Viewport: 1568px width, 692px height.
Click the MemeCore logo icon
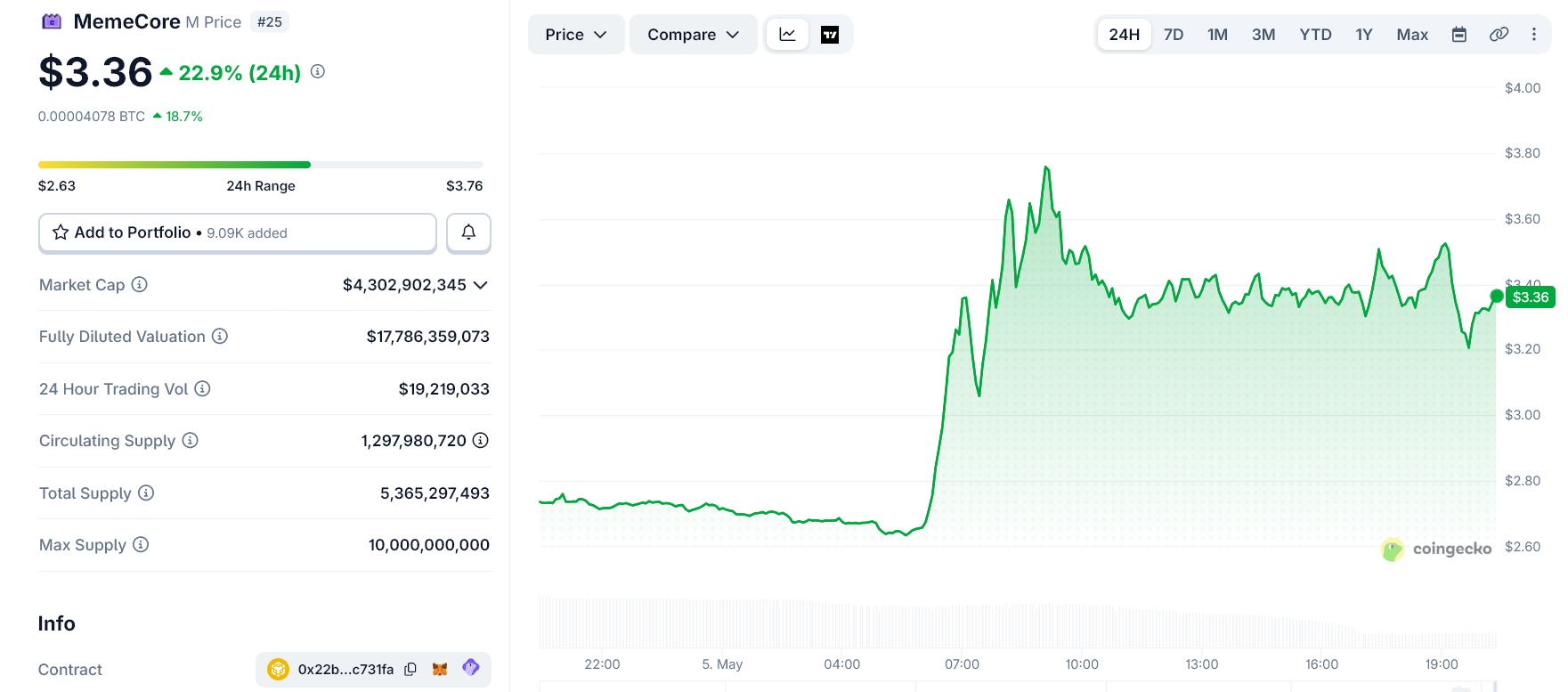click(52, 21)
